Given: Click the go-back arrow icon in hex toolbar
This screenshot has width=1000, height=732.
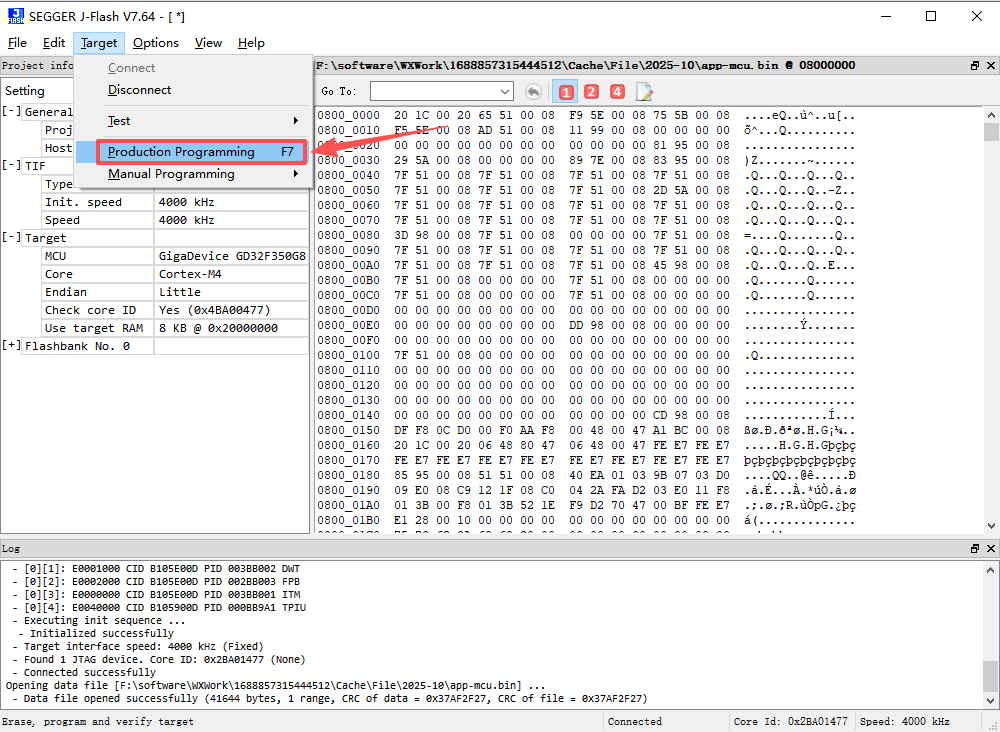Looking at the screenshot, I should coord(533,92).
